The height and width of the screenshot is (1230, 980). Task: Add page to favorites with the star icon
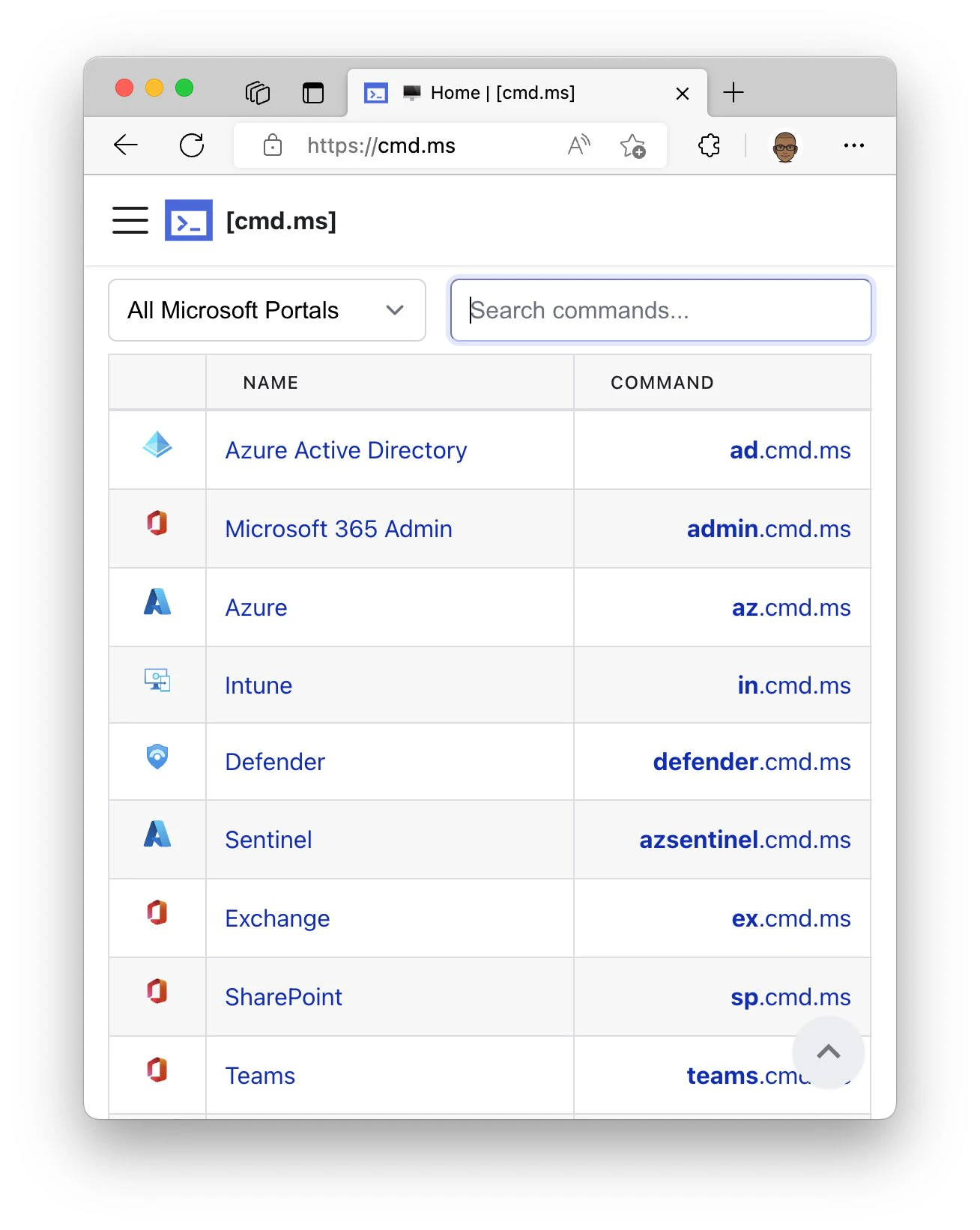tap(632, 145)
